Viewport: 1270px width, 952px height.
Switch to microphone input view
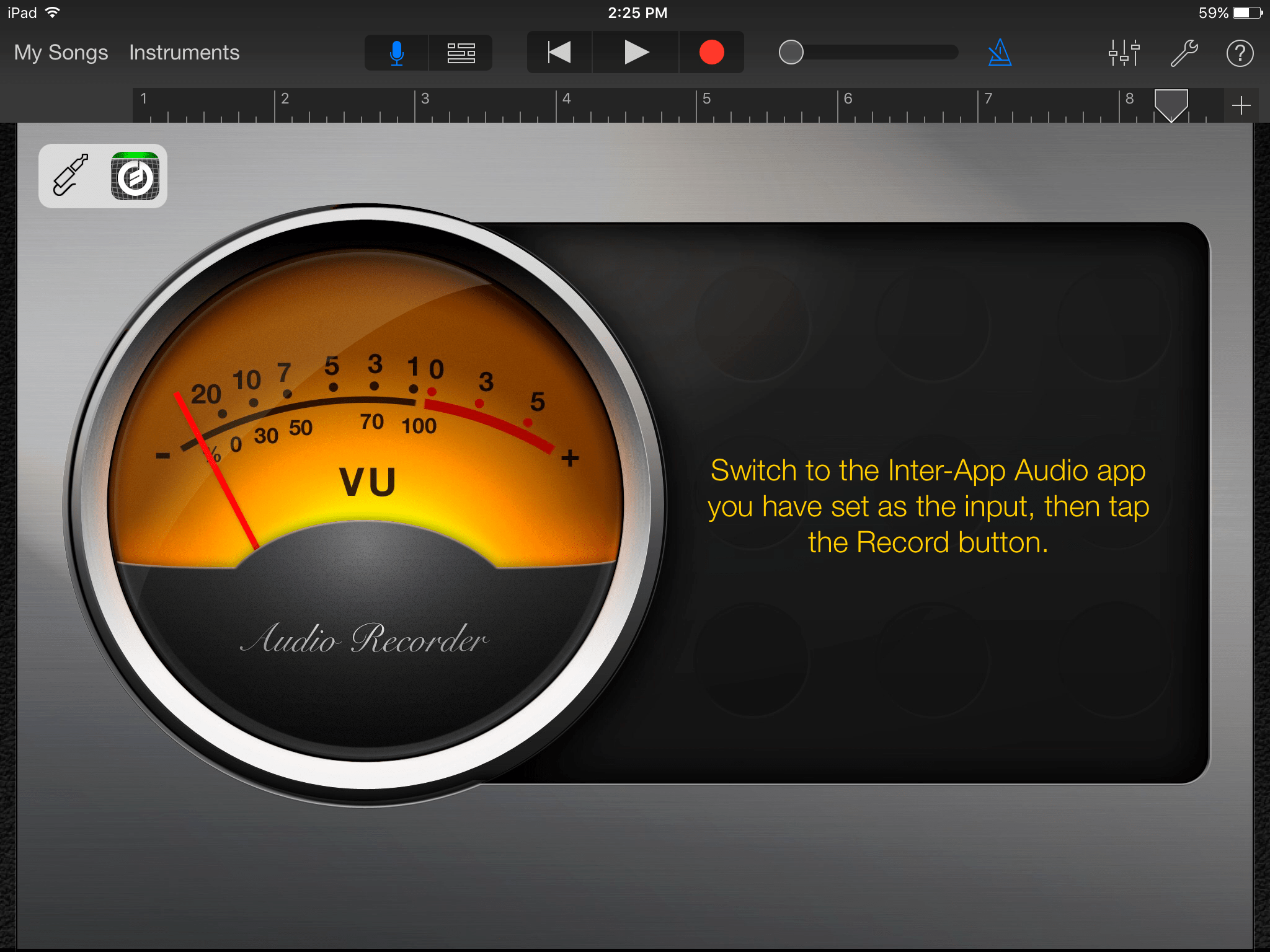[x=396, y=53]
